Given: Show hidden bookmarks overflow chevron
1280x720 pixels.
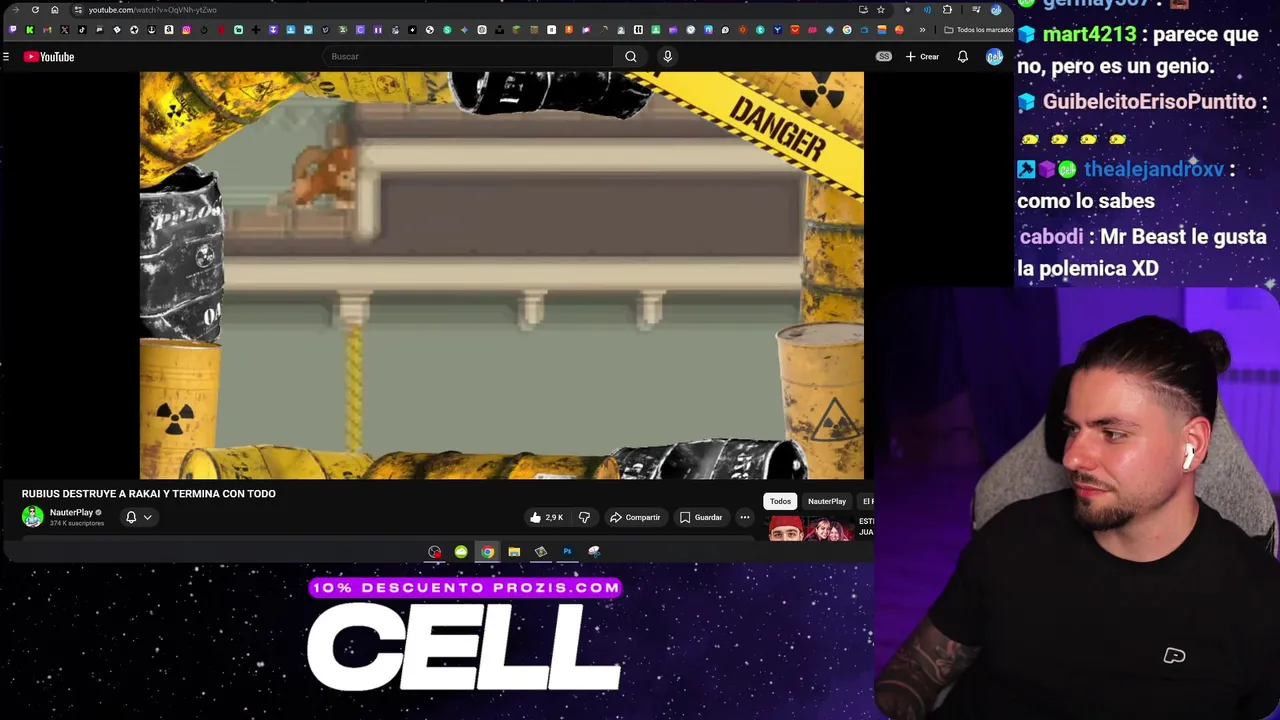Looking at the screenshot, I should (922, 30).
